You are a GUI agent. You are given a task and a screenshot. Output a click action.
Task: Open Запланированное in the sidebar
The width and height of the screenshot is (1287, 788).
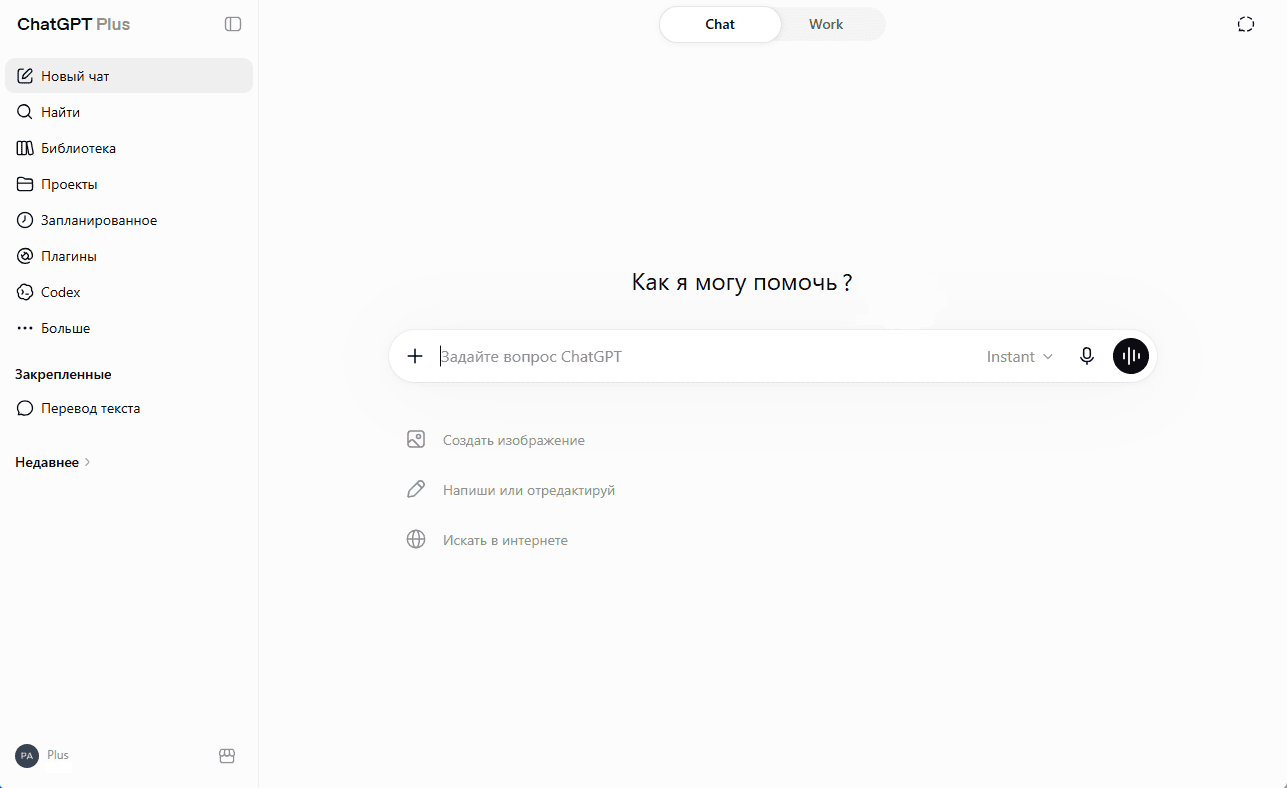pyautogui.click(x=129, y=220)
